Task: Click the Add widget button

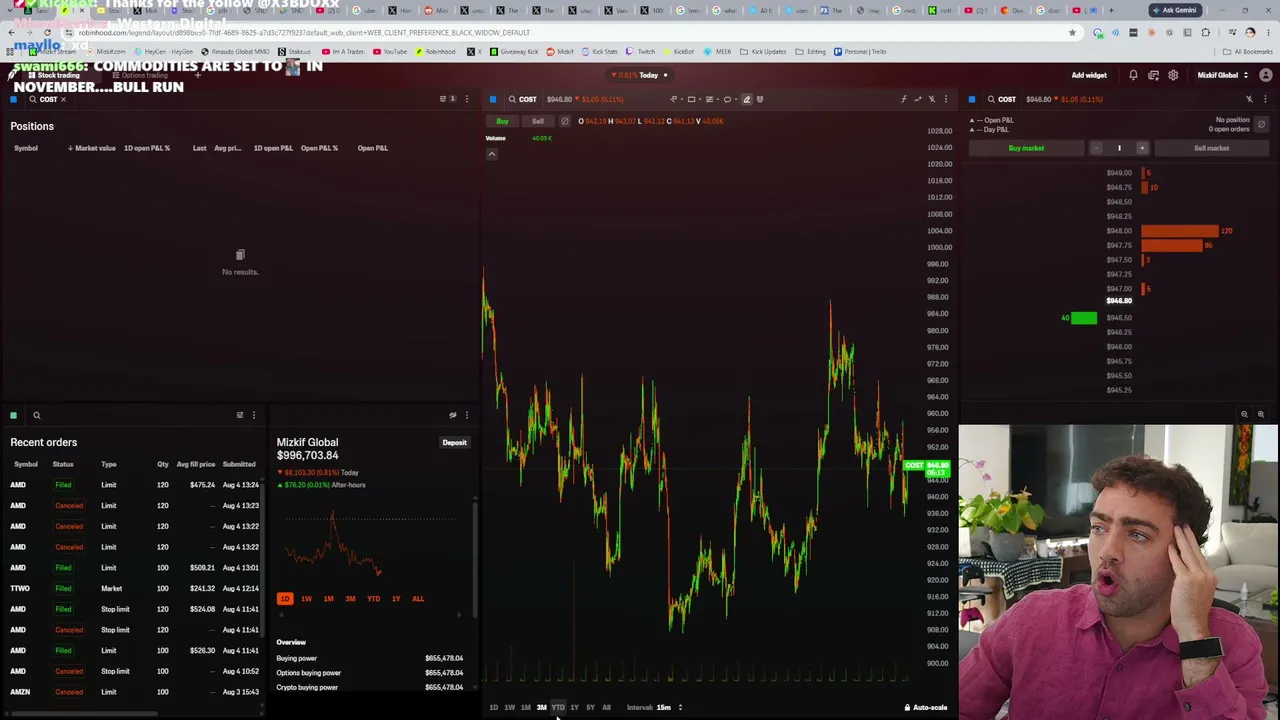Action: pyautogui.click(x=1089, y=75)
